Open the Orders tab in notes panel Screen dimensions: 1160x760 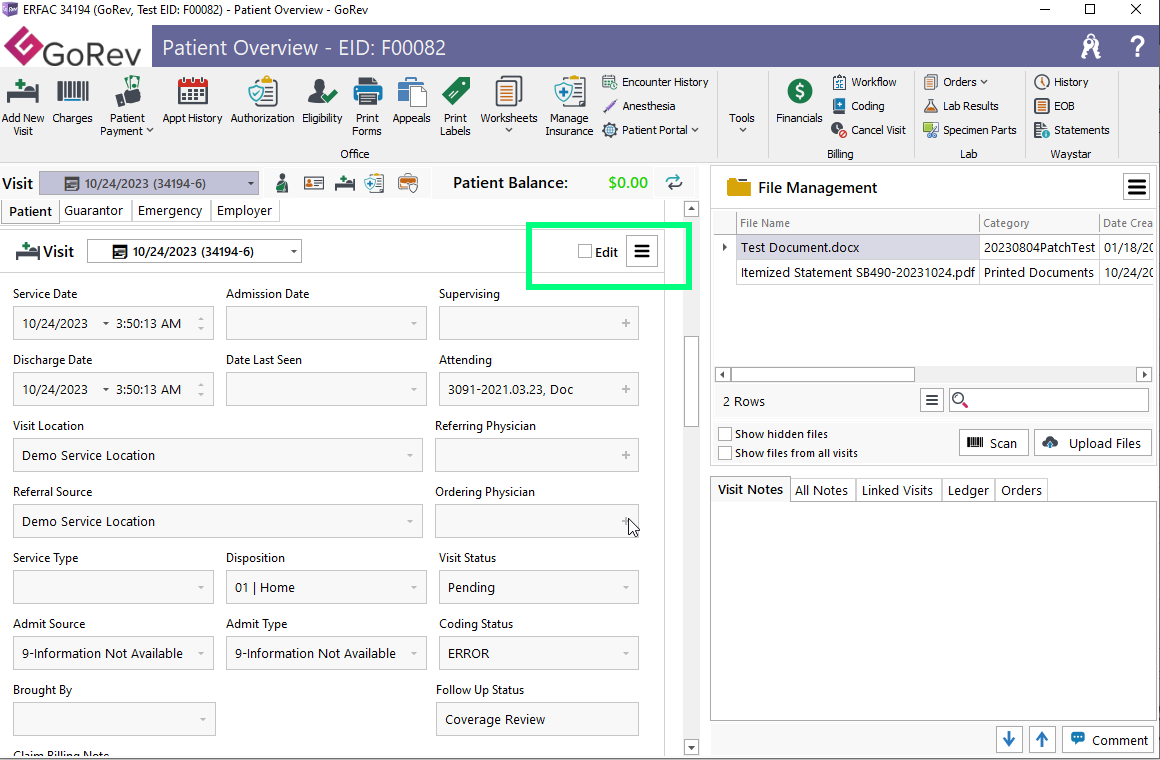pyautogui.click(x=1021, y=490)
